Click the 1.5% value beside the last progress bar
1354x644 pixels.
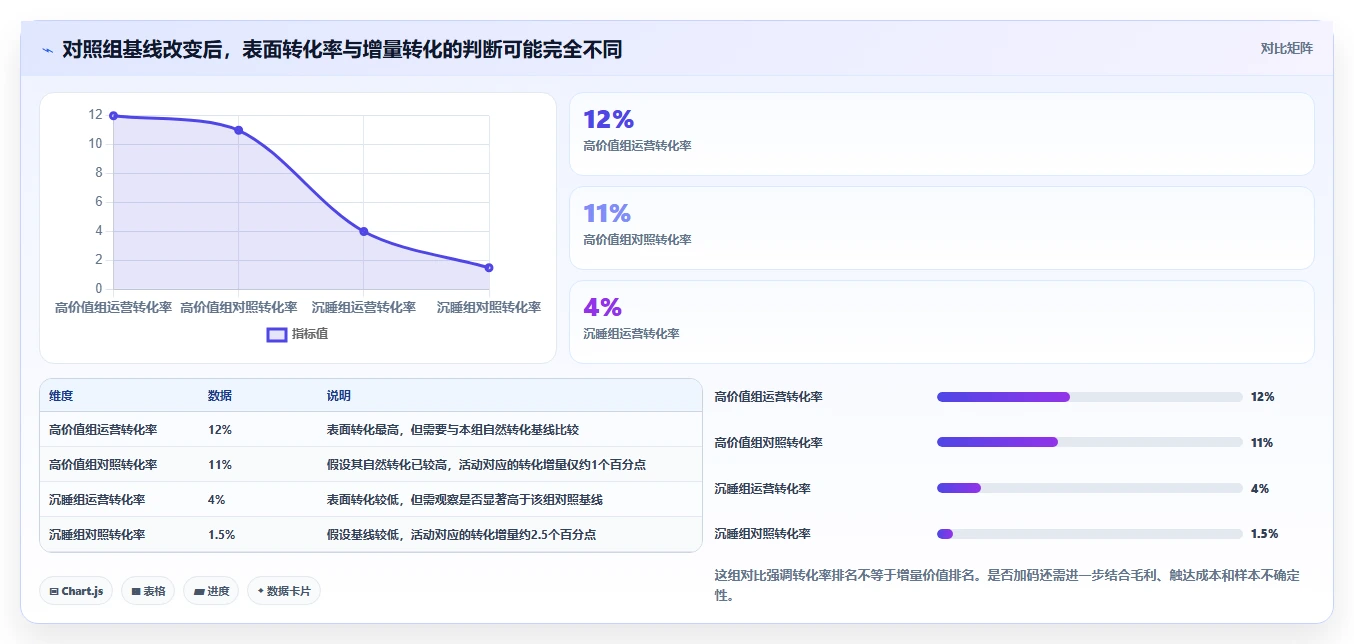click(1264, 534)
